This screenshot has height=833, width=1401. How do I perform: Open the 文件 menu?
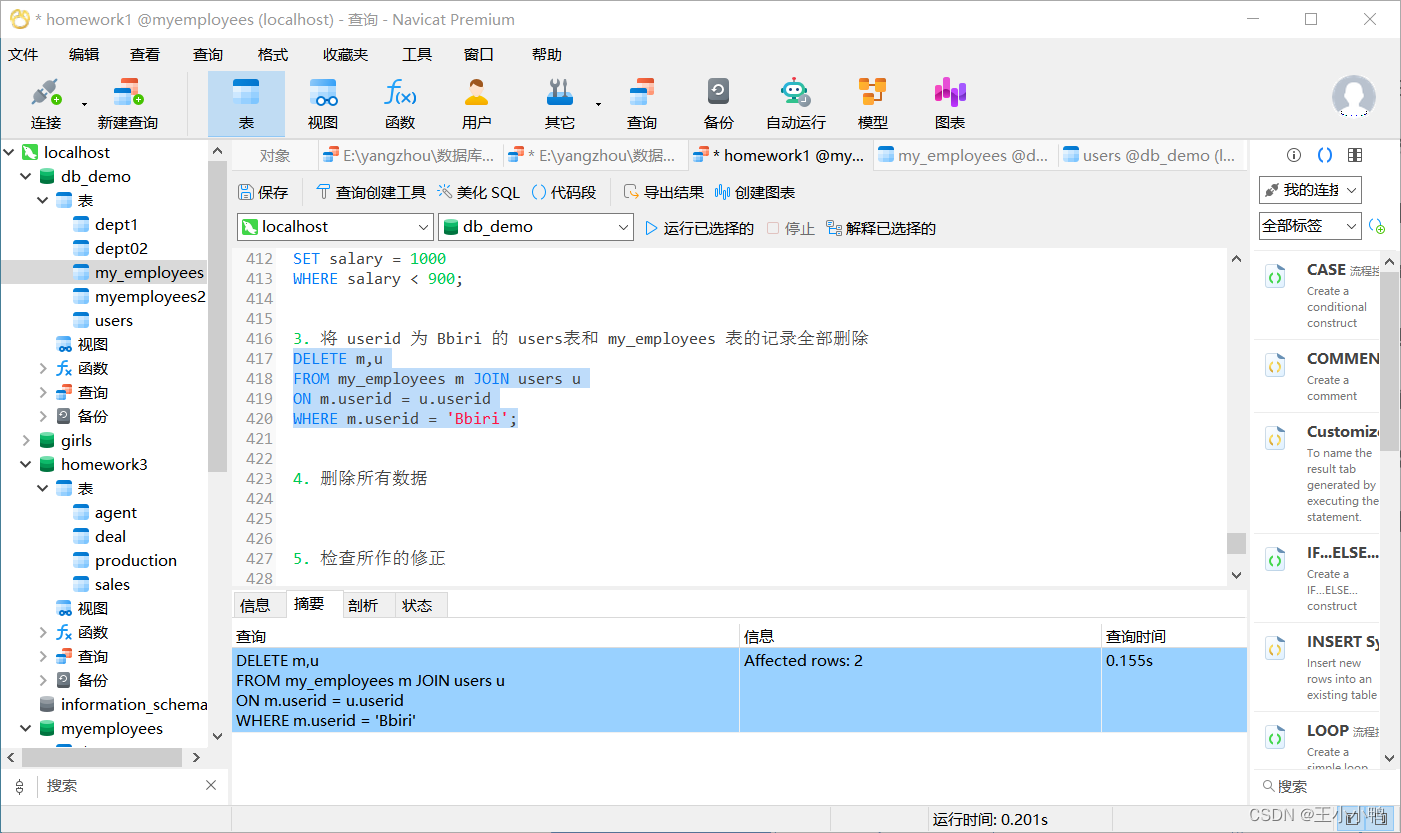coord(23,55)
